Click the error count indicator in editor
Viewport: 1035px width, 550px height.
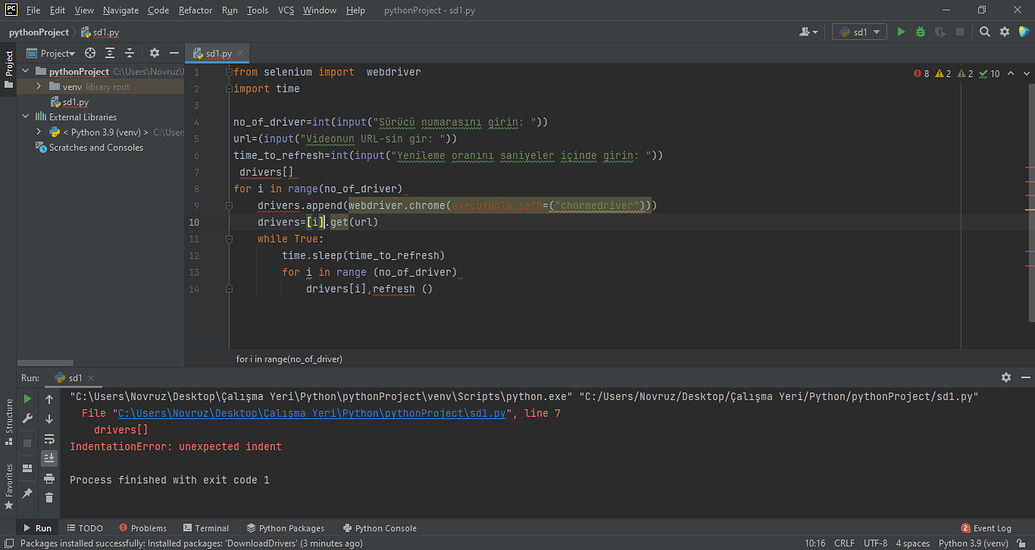pos(921,74)
